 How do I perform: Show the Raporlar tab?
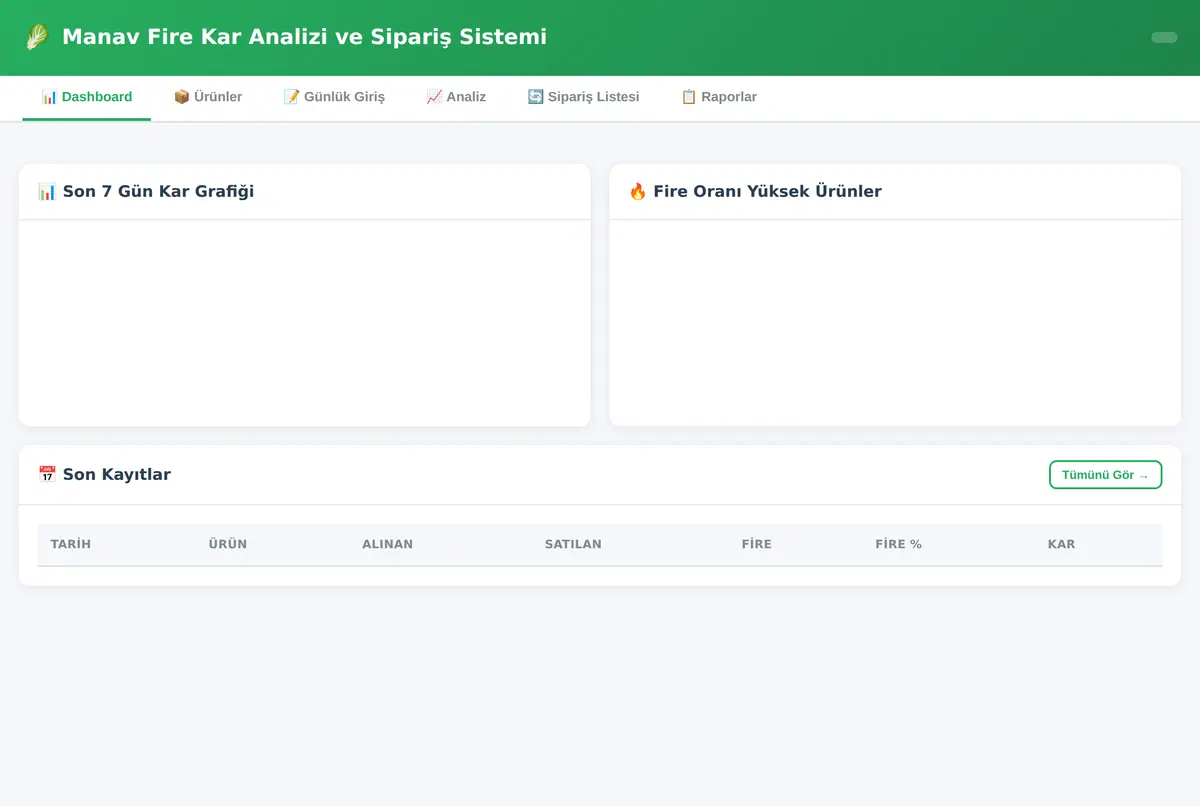[x=719, y=97]
